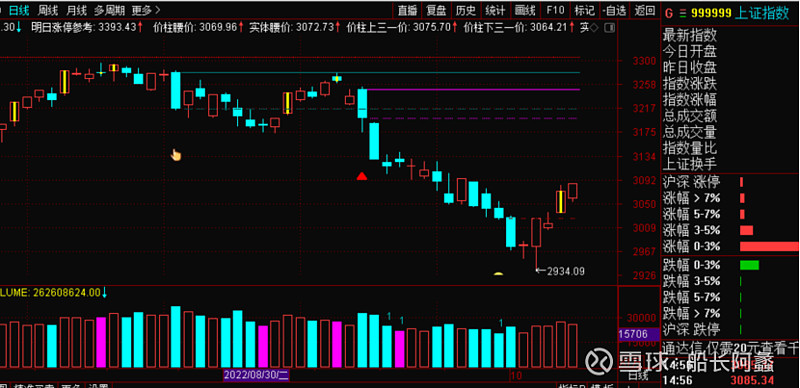Screen dimensions: 800x388
Task: Click the 2934.09 low price label
Action: pos(566,271)
